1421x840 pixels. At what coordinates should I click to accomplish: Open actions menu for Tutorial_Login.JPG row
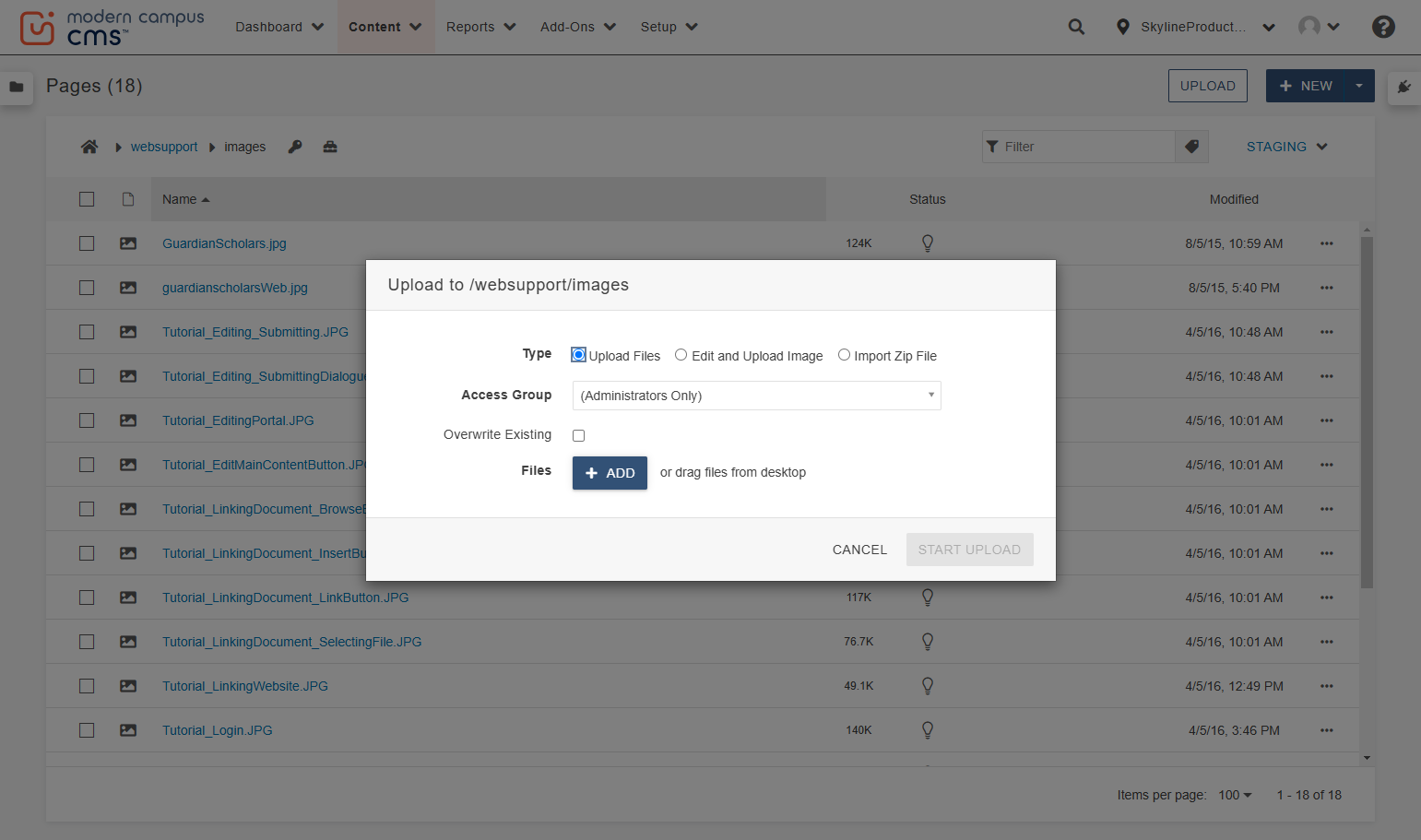tap(1327, 730)
